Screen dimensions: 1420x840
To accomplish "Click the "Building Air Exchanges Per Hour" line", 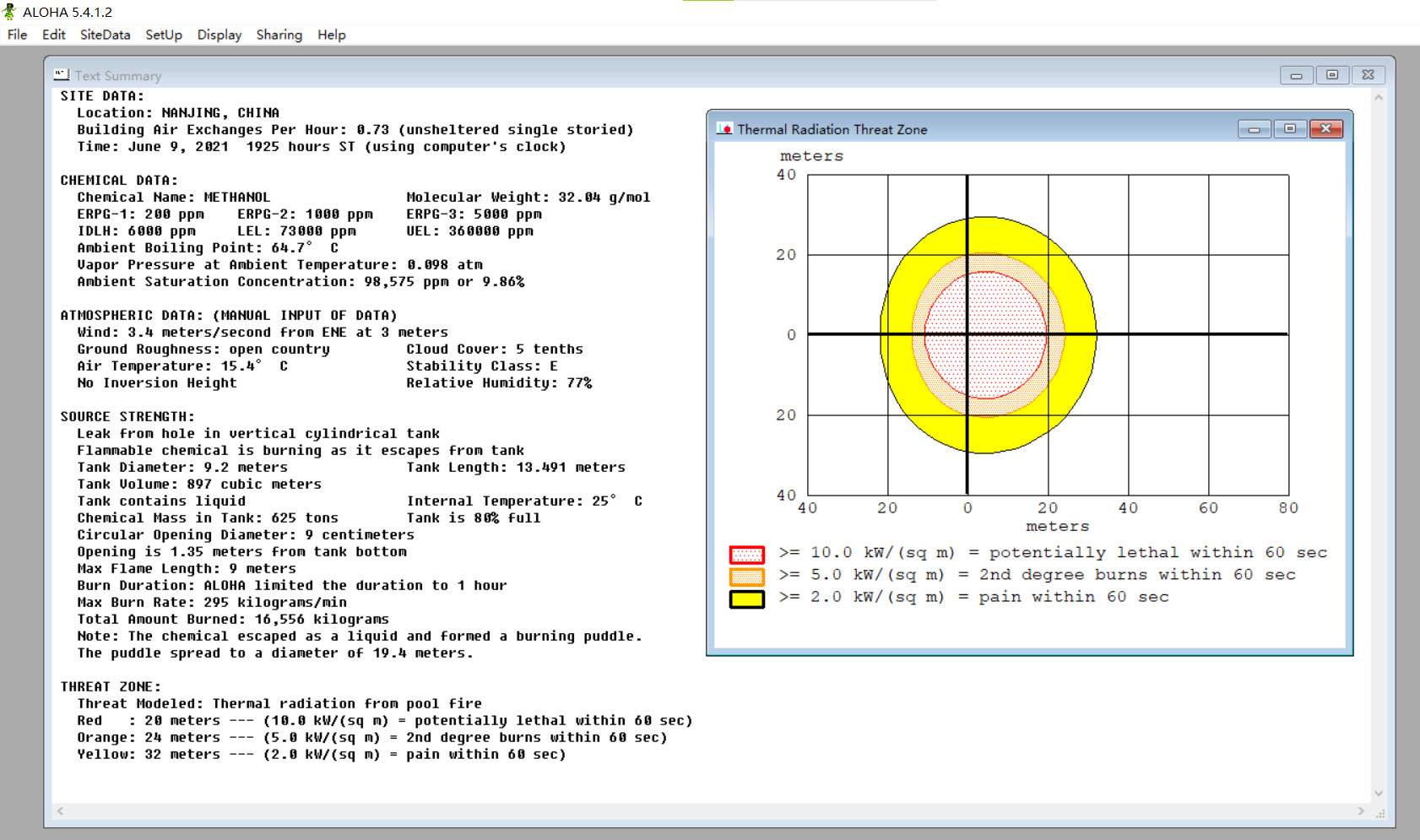I will 355,130.
